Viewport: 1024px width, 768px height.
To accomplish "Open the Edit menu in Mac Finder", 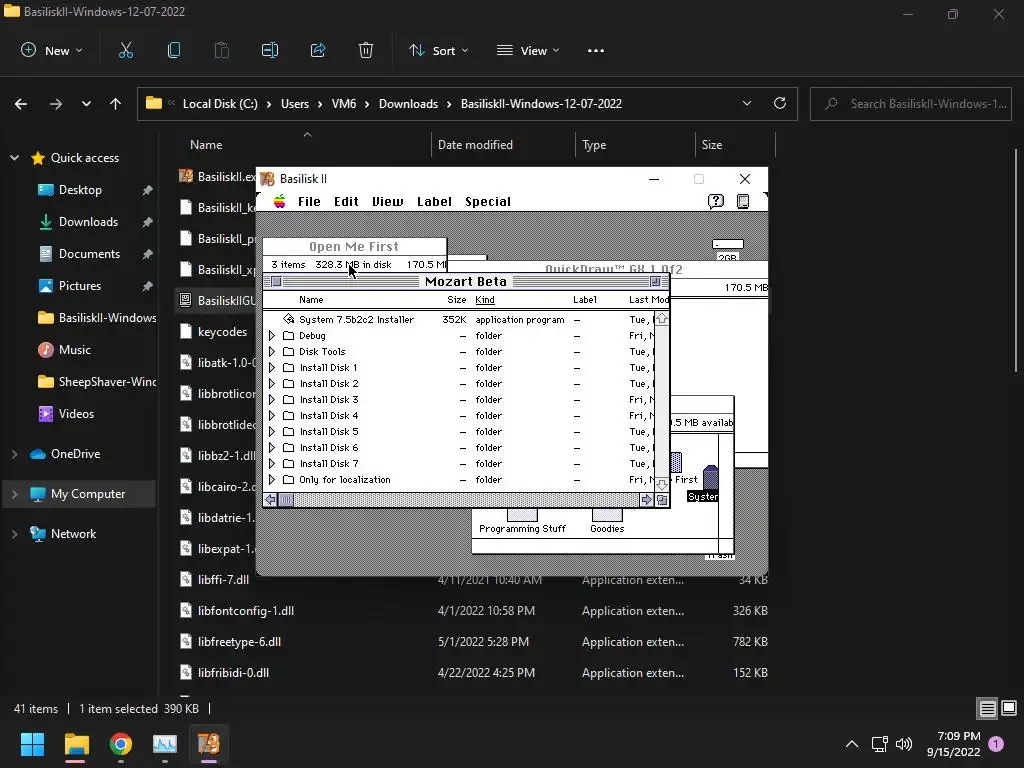I will coord(346,201).
